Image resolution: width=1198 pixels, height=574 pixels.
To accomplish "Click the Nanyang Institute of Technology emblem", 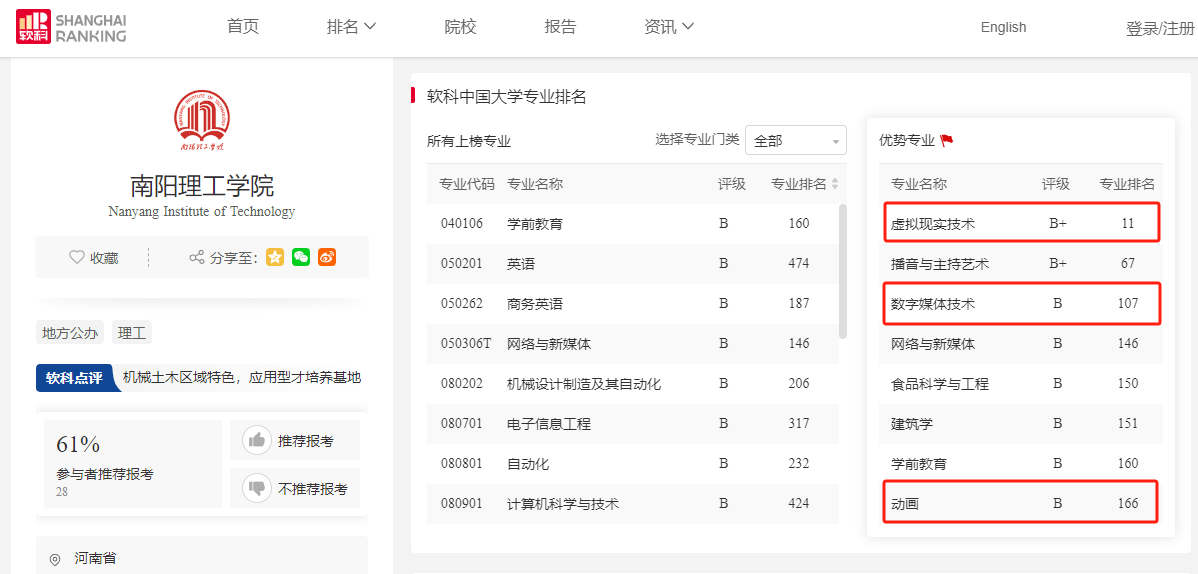I will 201,118.
